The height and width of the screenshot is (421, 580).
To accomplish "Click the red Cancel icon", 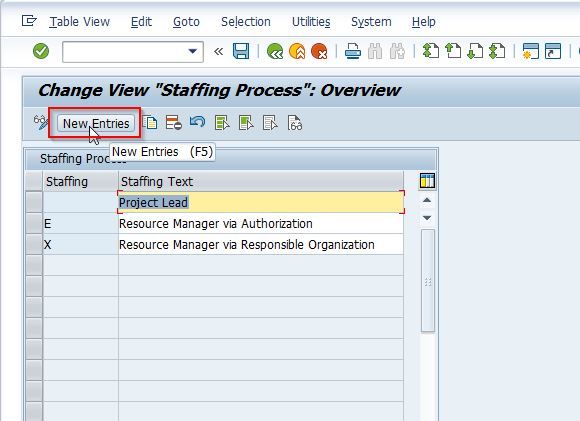I will 319,51.
